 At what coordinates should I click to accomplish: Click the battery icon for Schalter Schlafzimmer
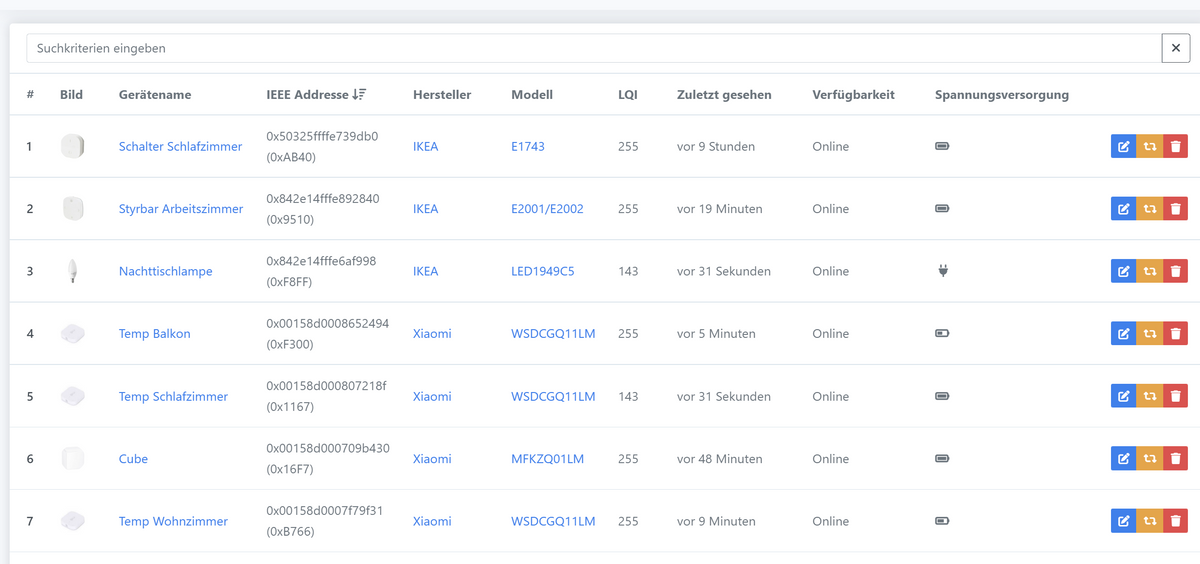[942, 146]
